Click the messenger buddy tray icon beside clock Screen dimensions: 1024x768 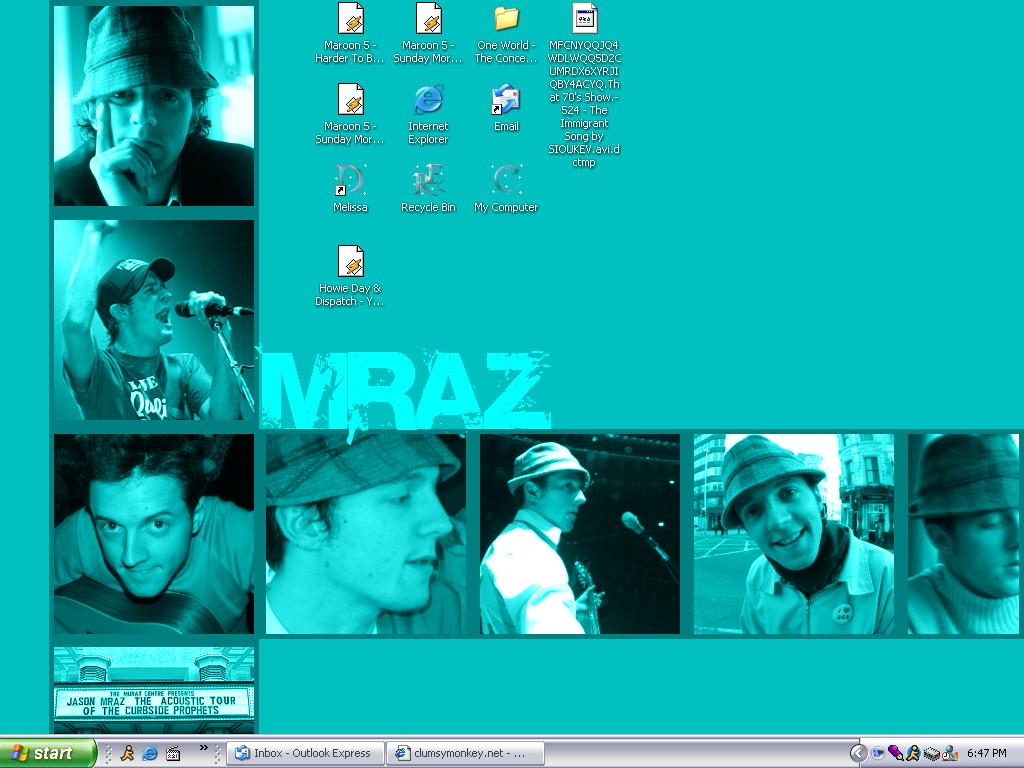(949, 753)
